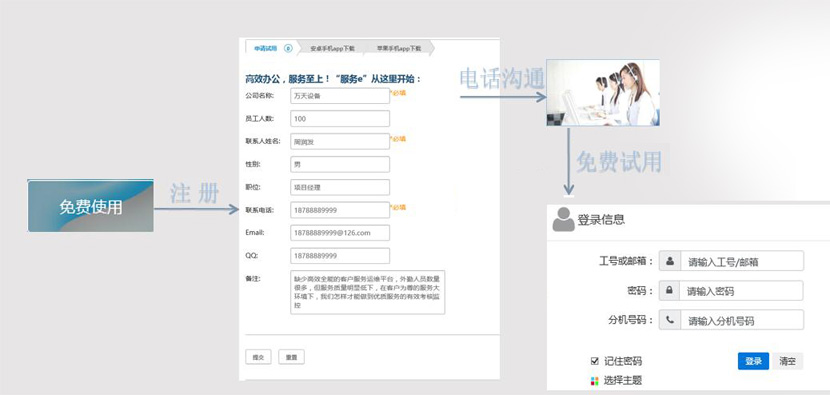
Task: Click the call center agents photo
Action: 603,93
